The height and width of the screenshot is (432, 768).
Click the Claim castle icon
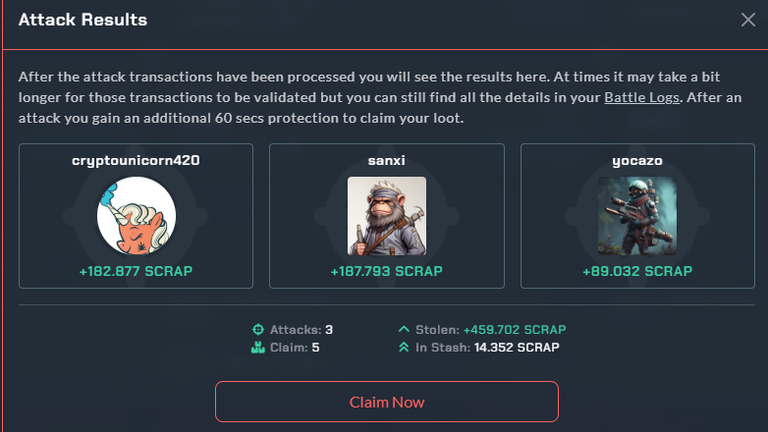pyautogui.click(x=258, y=348)
